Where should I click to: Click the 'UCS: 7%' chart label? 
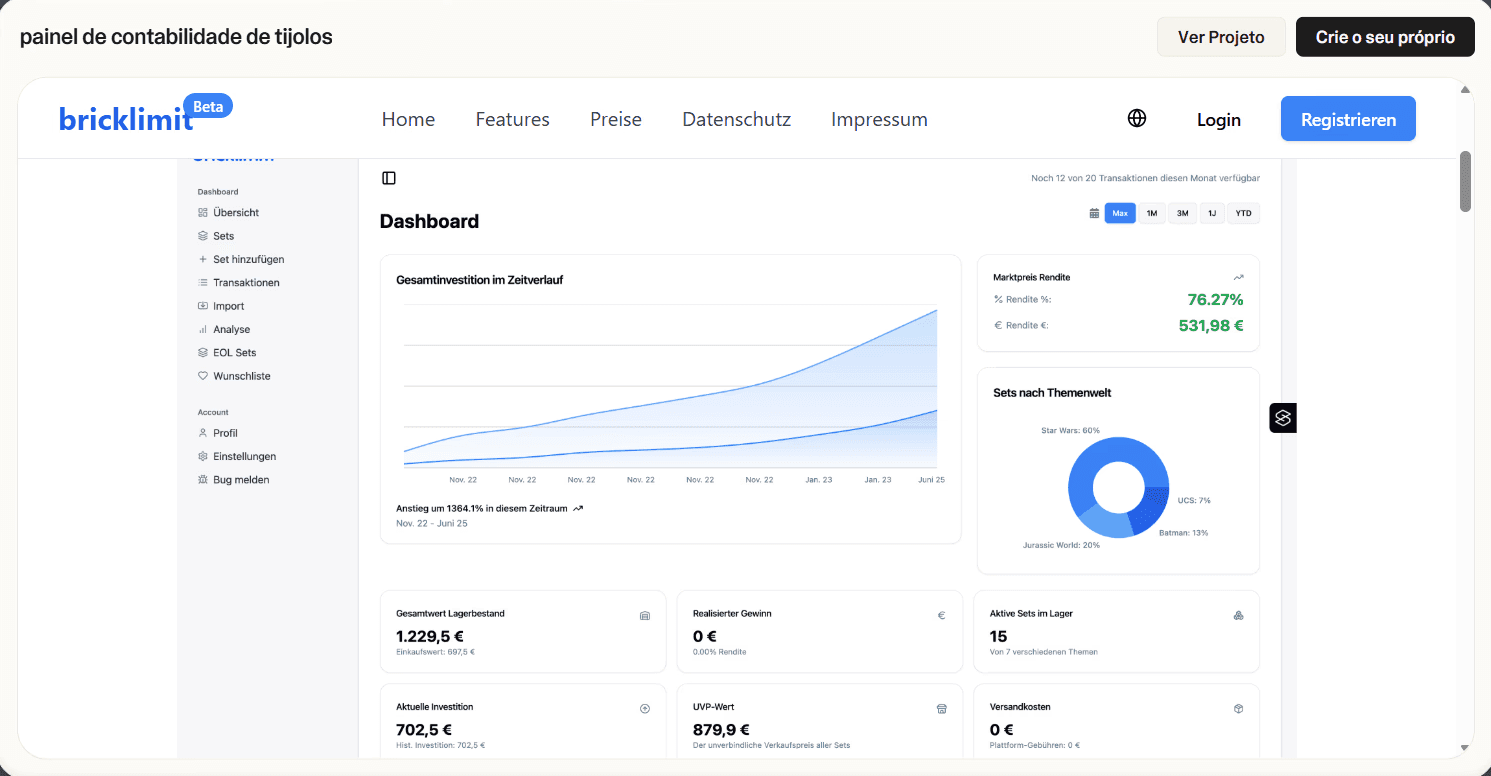(1194, 500)
